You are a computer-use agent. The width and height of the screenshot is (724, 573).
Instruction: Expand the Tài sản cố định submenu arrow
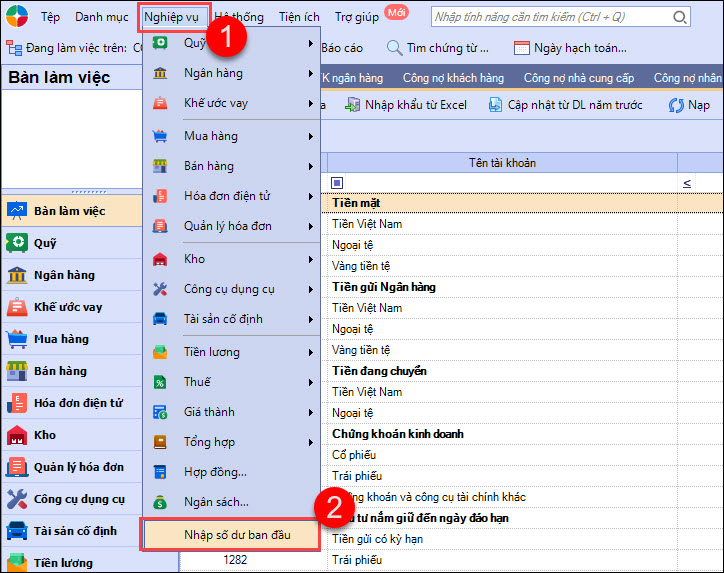click(x=311, y=319)
